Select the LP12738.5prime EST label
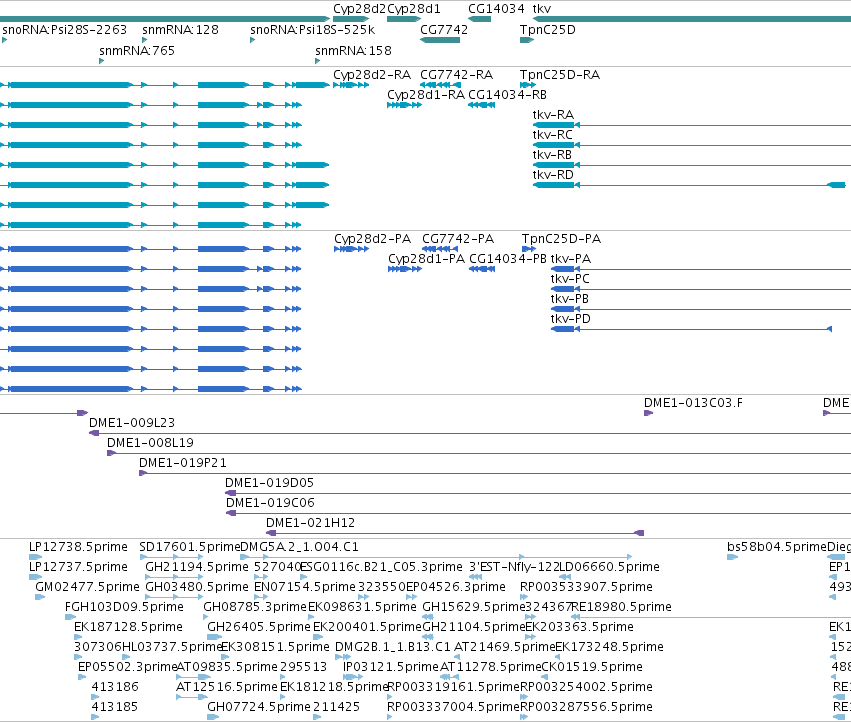This screenshot has width=851, height=722. [78, 547]
